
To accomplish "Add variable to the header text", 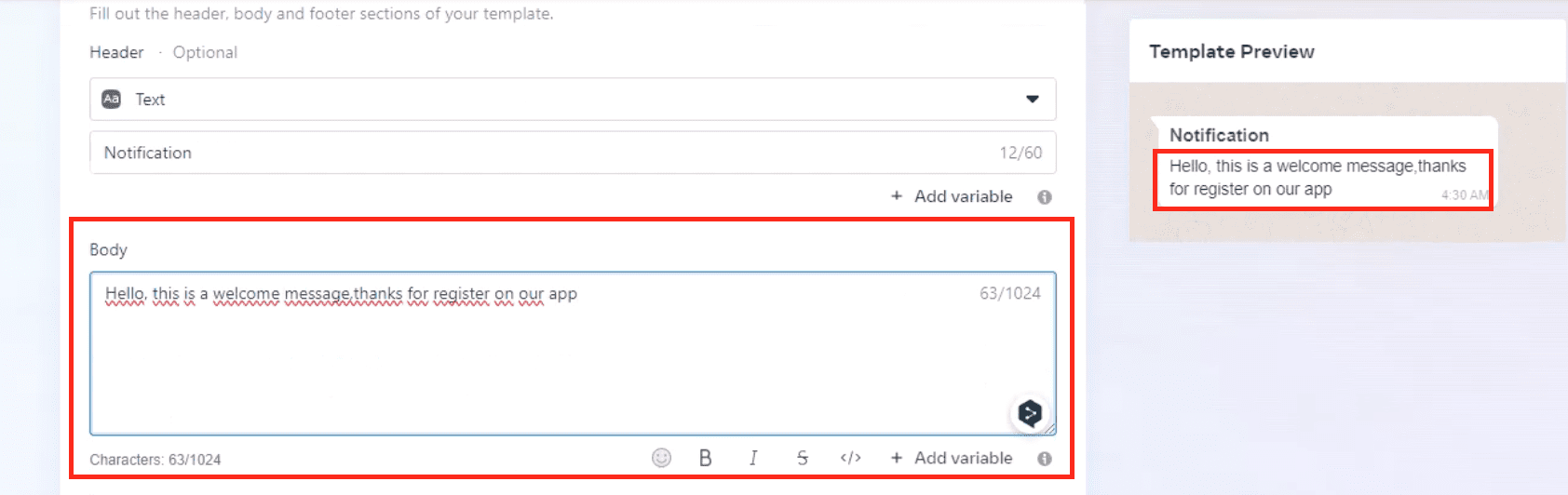I will [x=952, y=196].
